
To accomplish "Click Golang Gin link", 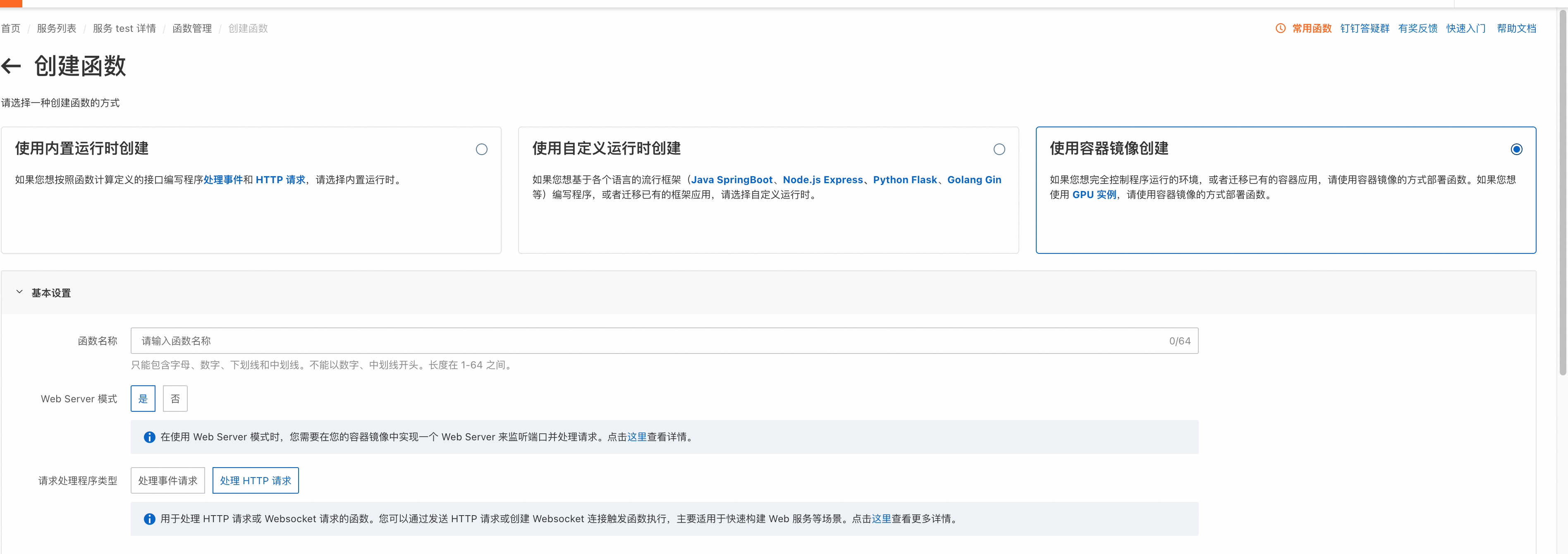I will 974,179.
